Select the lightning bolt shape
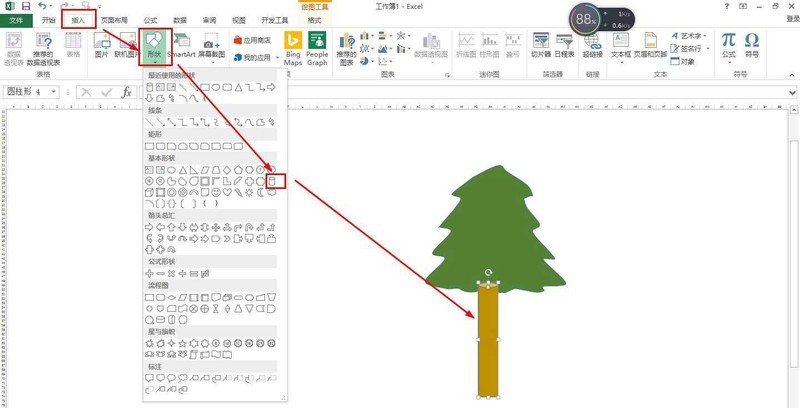 click(238, 192)
